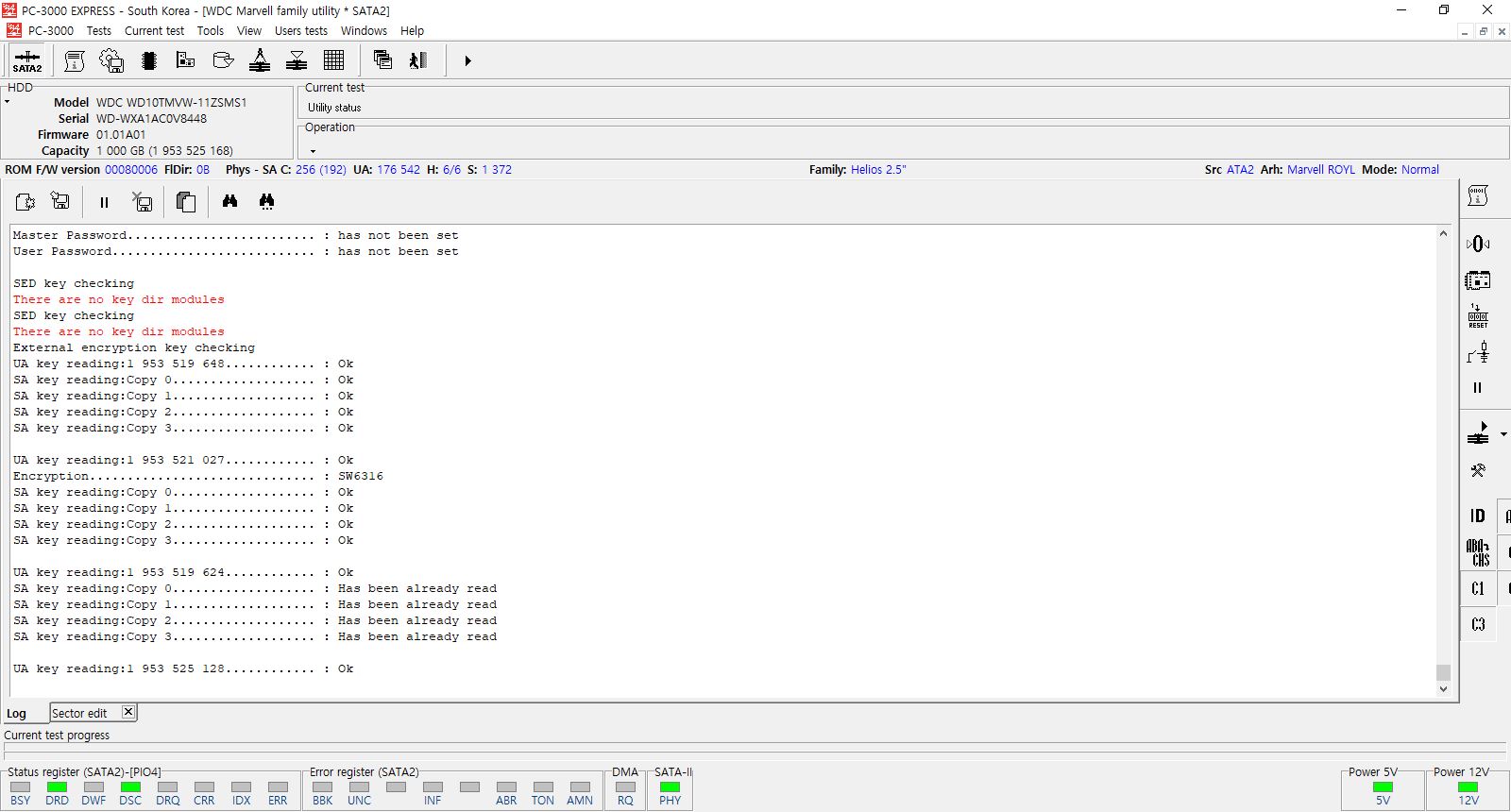Toggle the ID button in right panel
Image resolution: width=1511 pixels, height=812 pixels.
click(x=1477, y=516)
